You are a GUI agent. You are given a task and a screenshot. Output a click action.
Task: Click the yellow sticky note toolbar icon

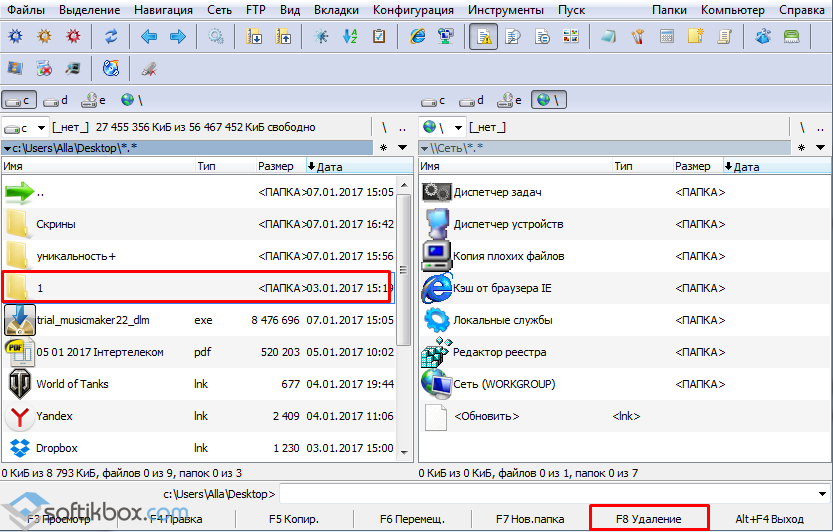tap(695, 37)
